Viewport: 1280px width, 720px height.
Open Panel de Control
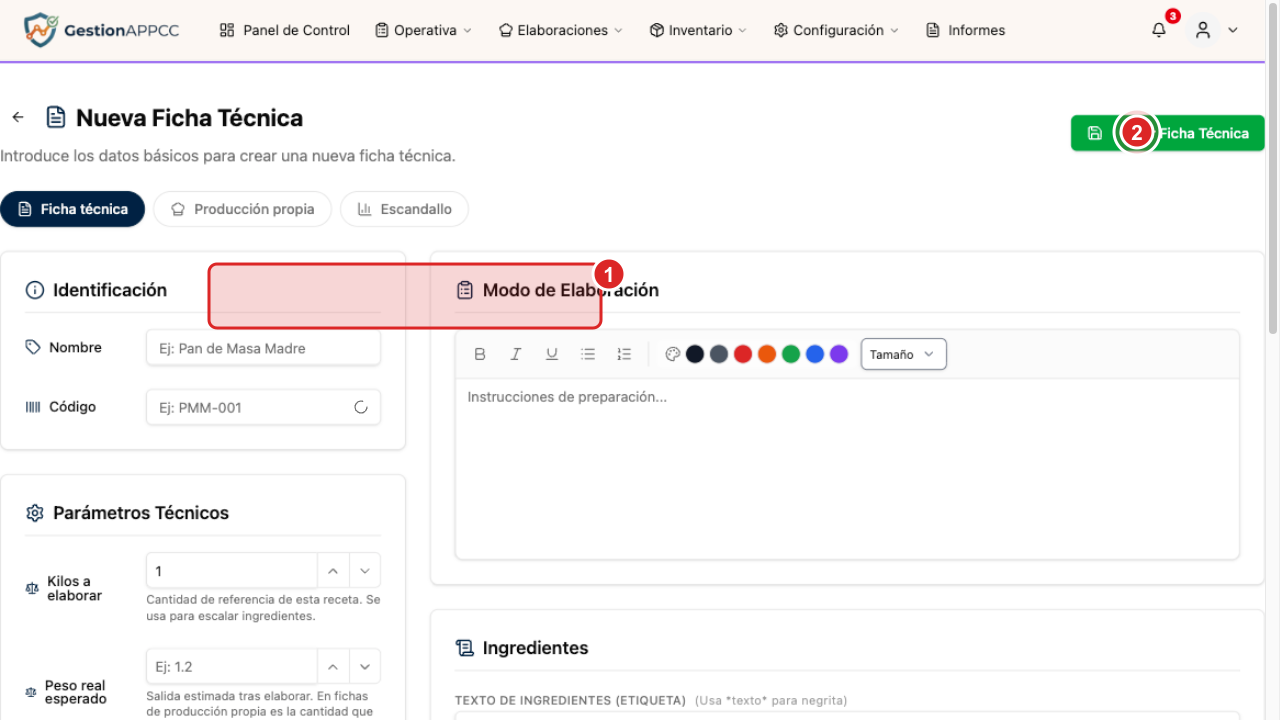pos(285,30)
